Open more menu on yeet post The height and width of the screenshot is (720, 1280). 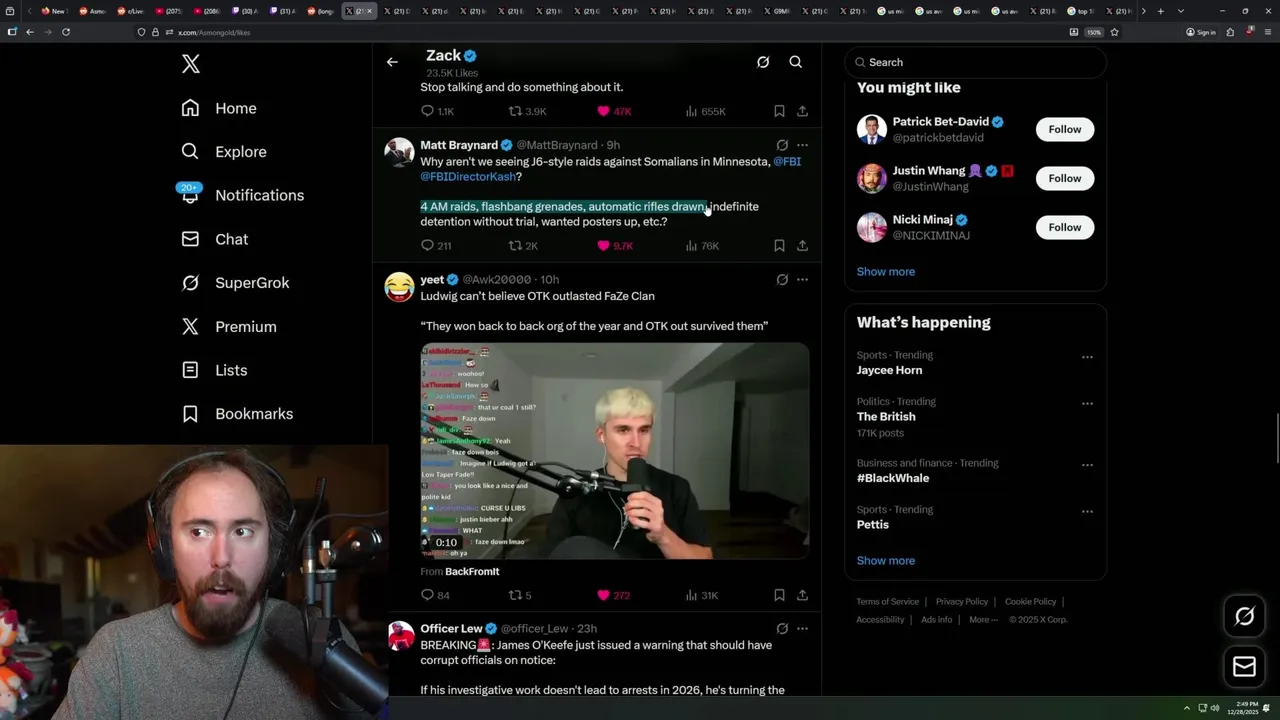point(802,280)
